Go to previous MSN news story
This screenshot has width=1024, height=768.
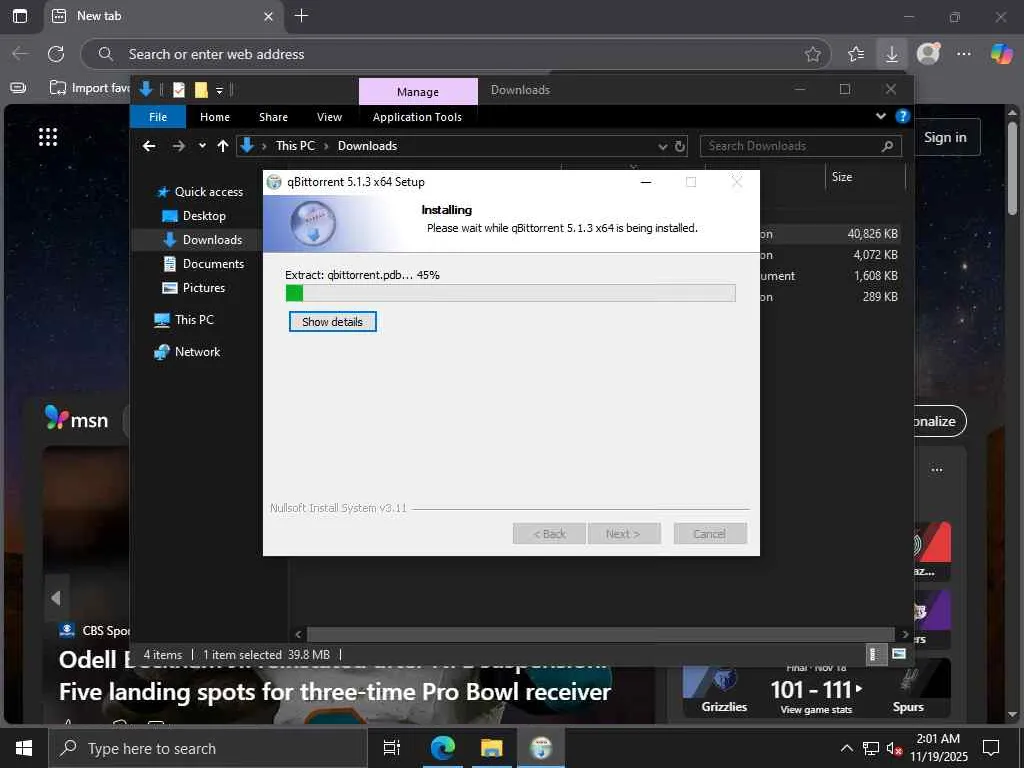click(x=56, y=598)
